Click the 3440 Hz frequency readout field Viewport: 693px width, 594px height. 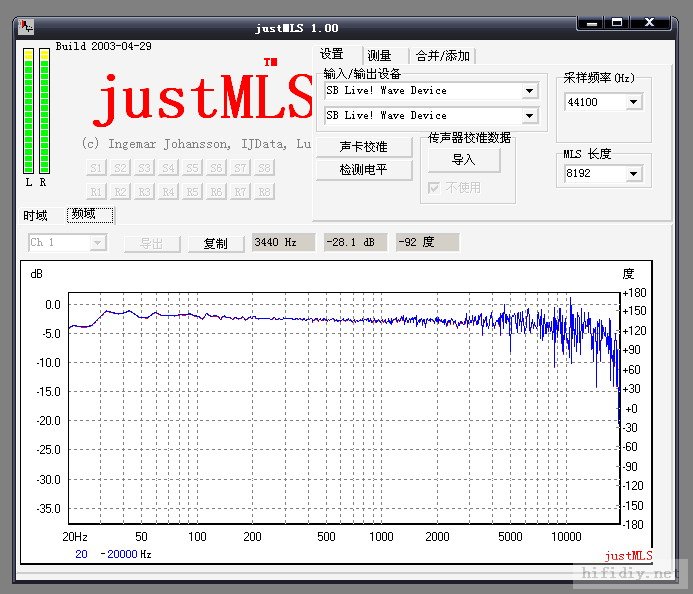[283, 242]
